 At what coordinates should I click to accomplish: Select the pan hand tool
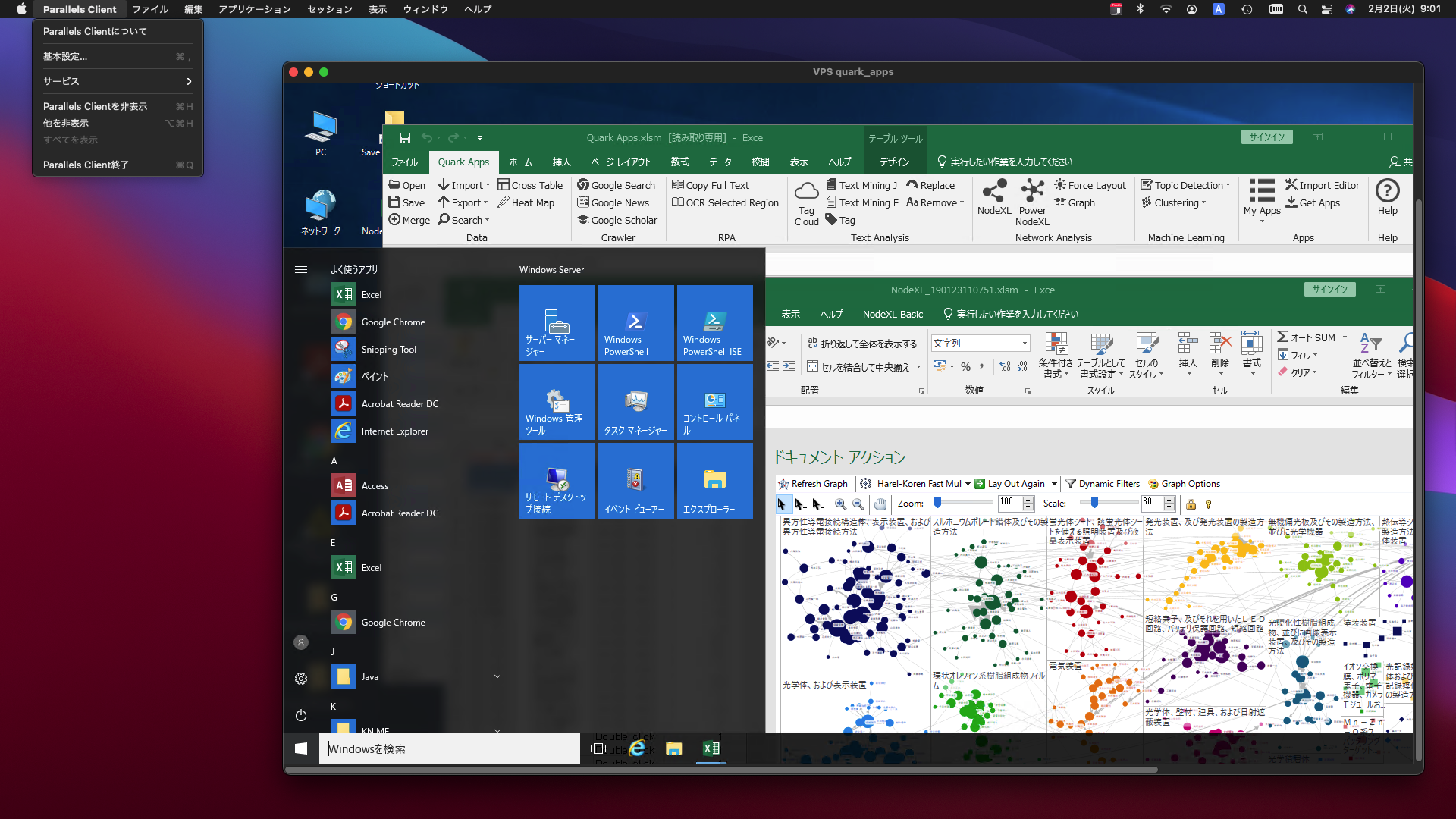pyautogui.click(x=880, y=504)
